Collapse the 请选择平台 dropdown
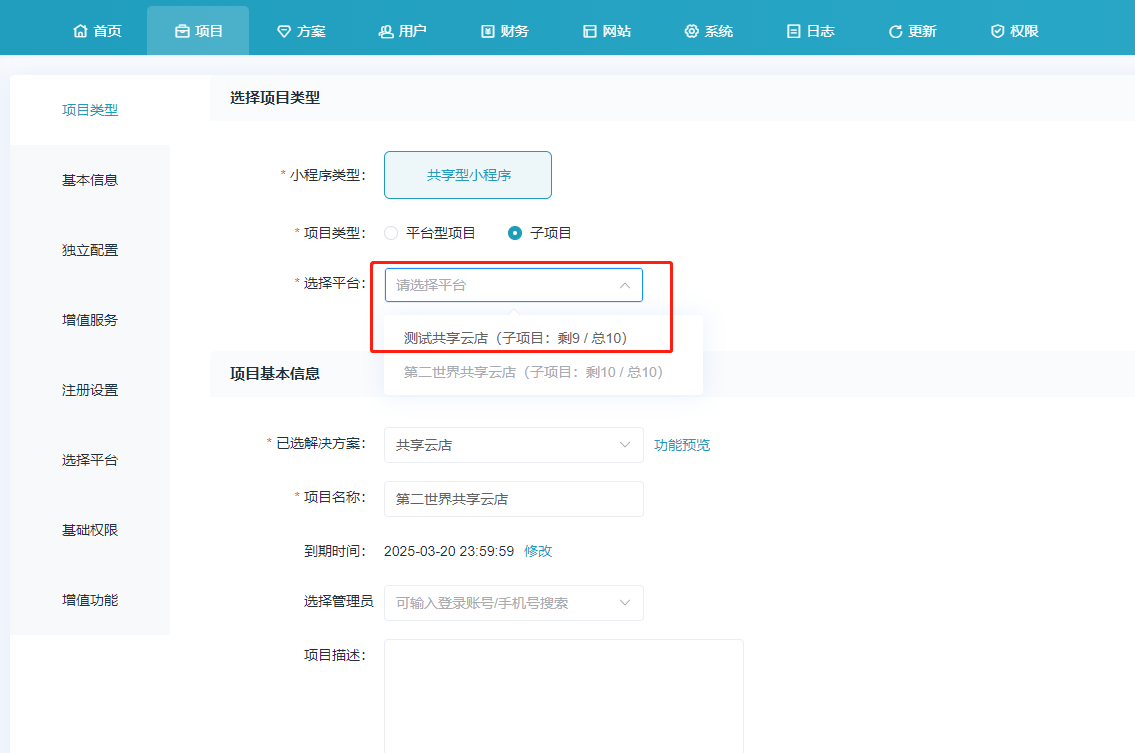 pyautogui.click(x=624, y=285)
